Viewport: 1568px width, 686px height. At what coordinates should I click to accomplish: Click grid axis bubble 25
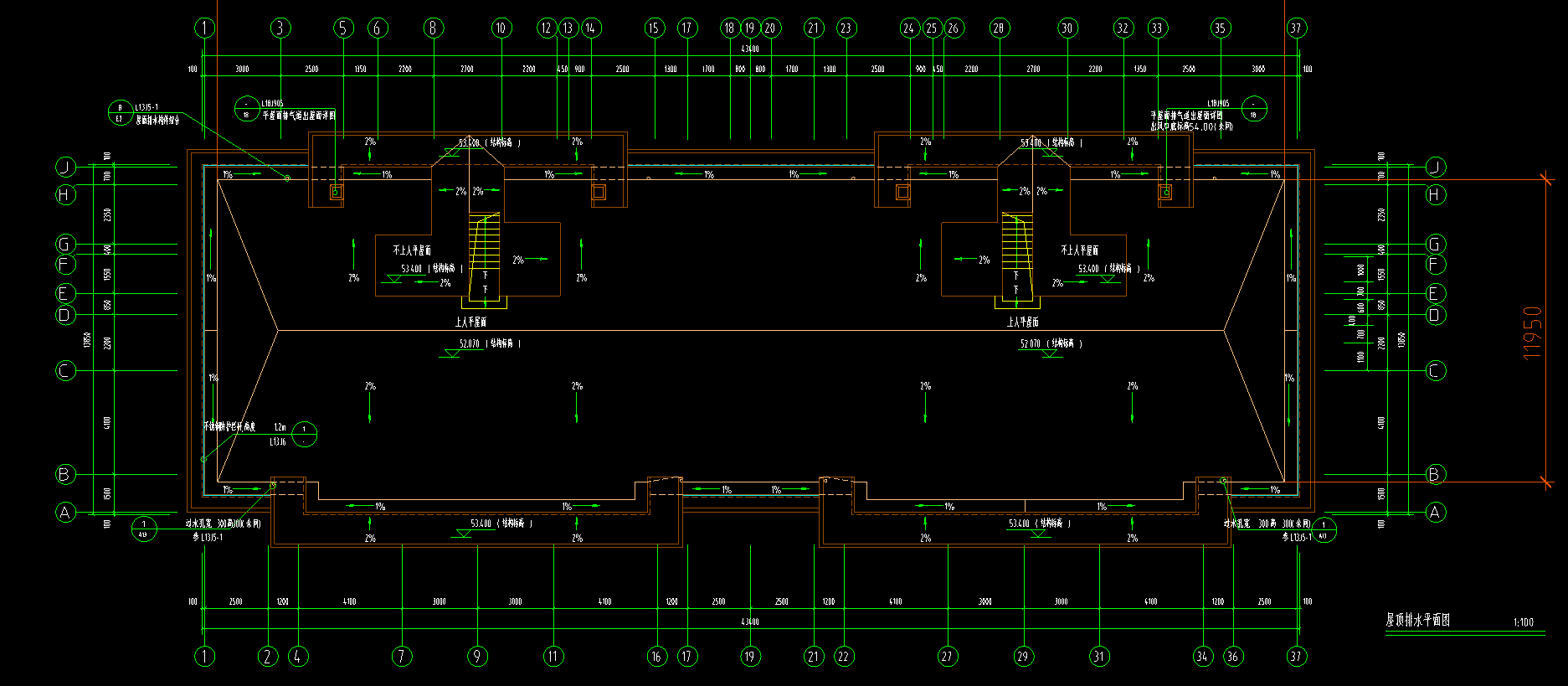tap(932, 28)
